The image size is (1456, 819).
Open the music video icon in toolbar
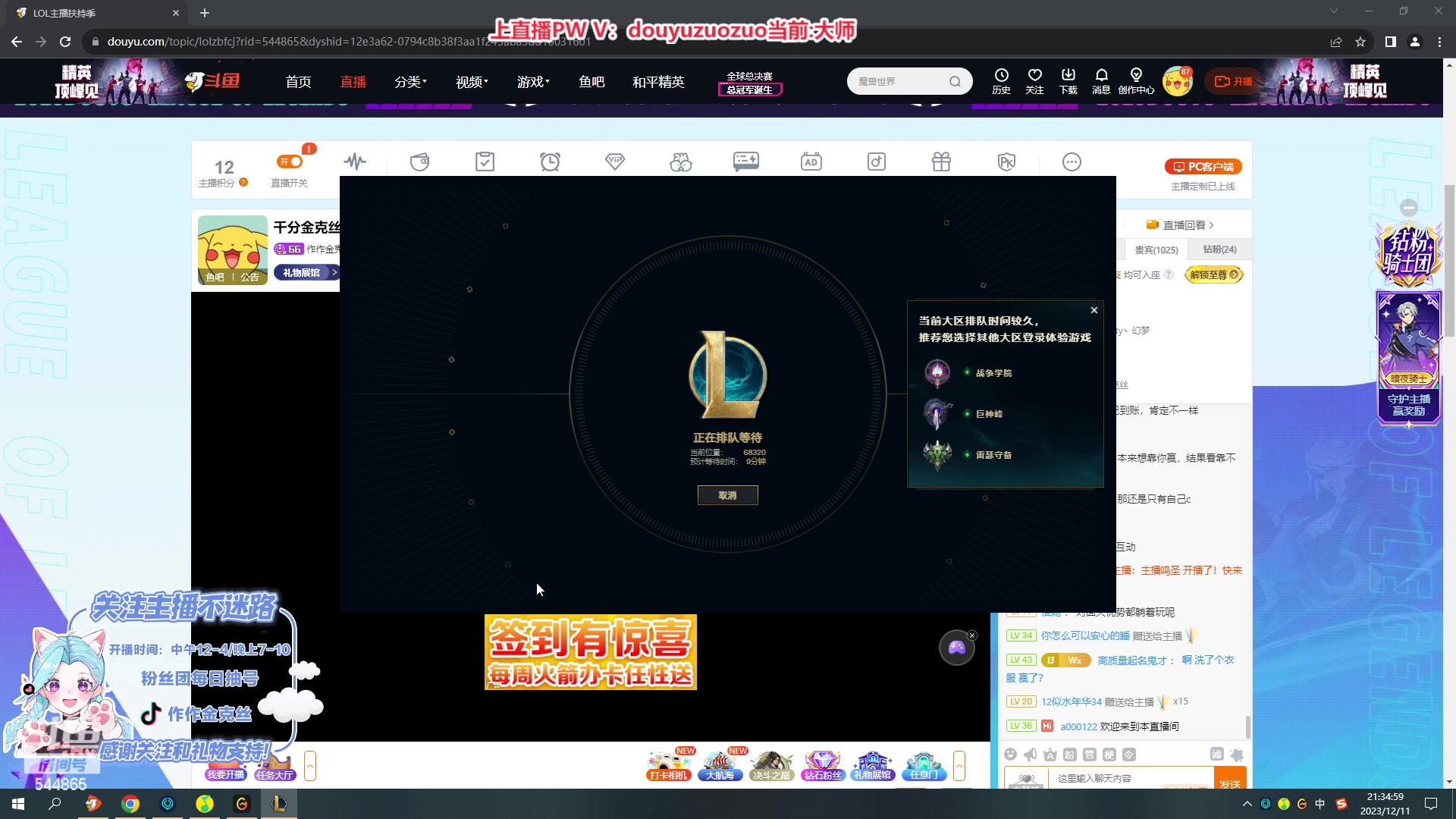coord(877,162)
